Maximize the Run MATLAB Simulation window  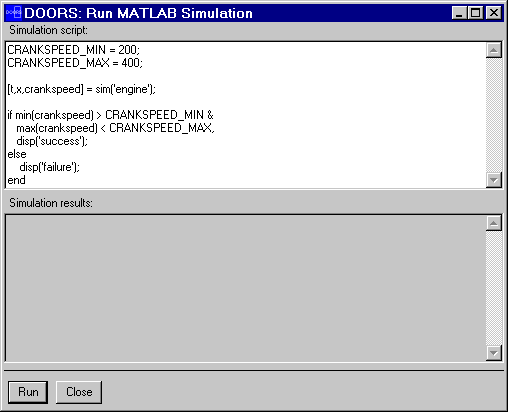[475, 13]
